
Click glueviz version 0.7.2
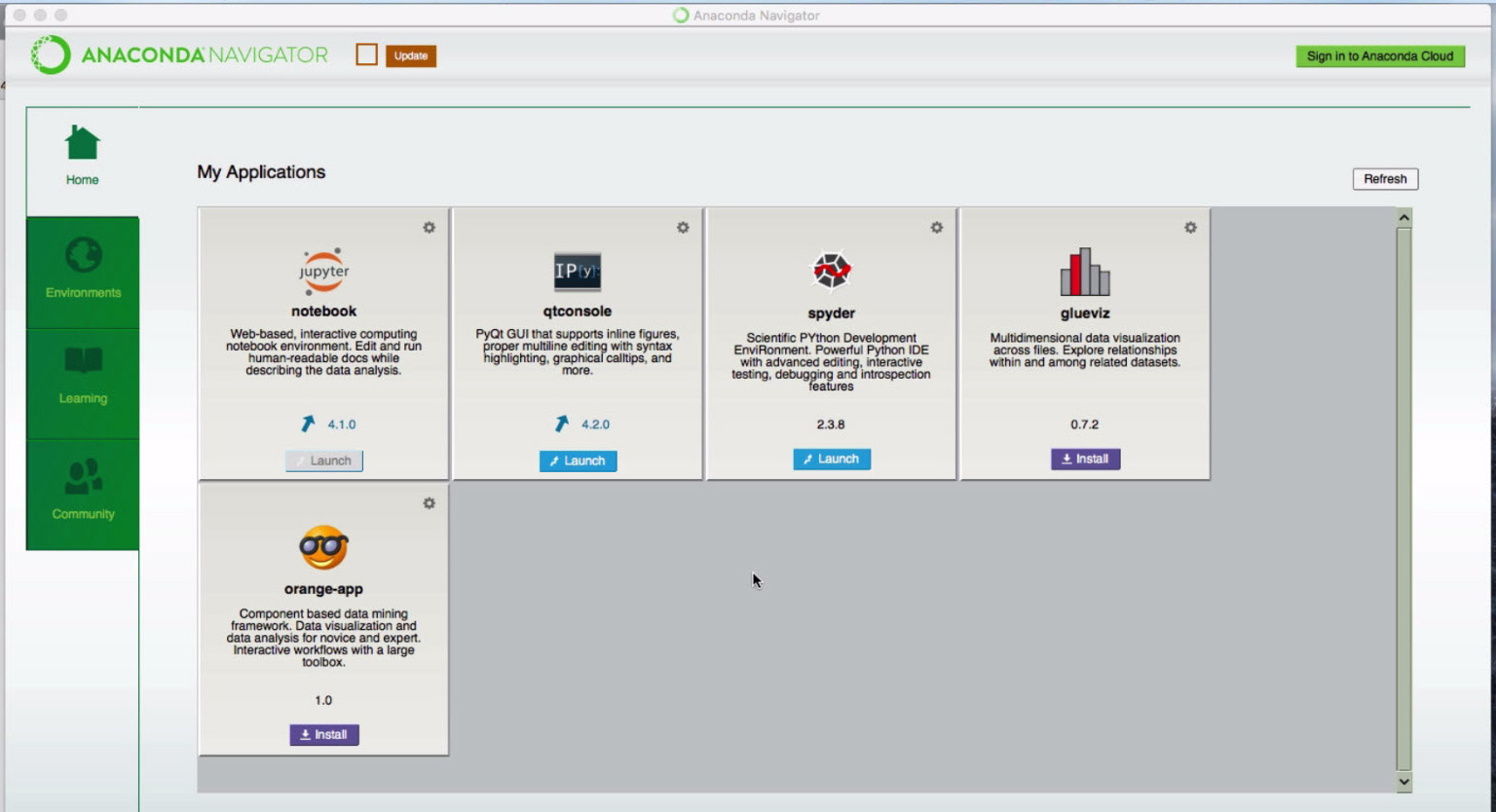1085,424
